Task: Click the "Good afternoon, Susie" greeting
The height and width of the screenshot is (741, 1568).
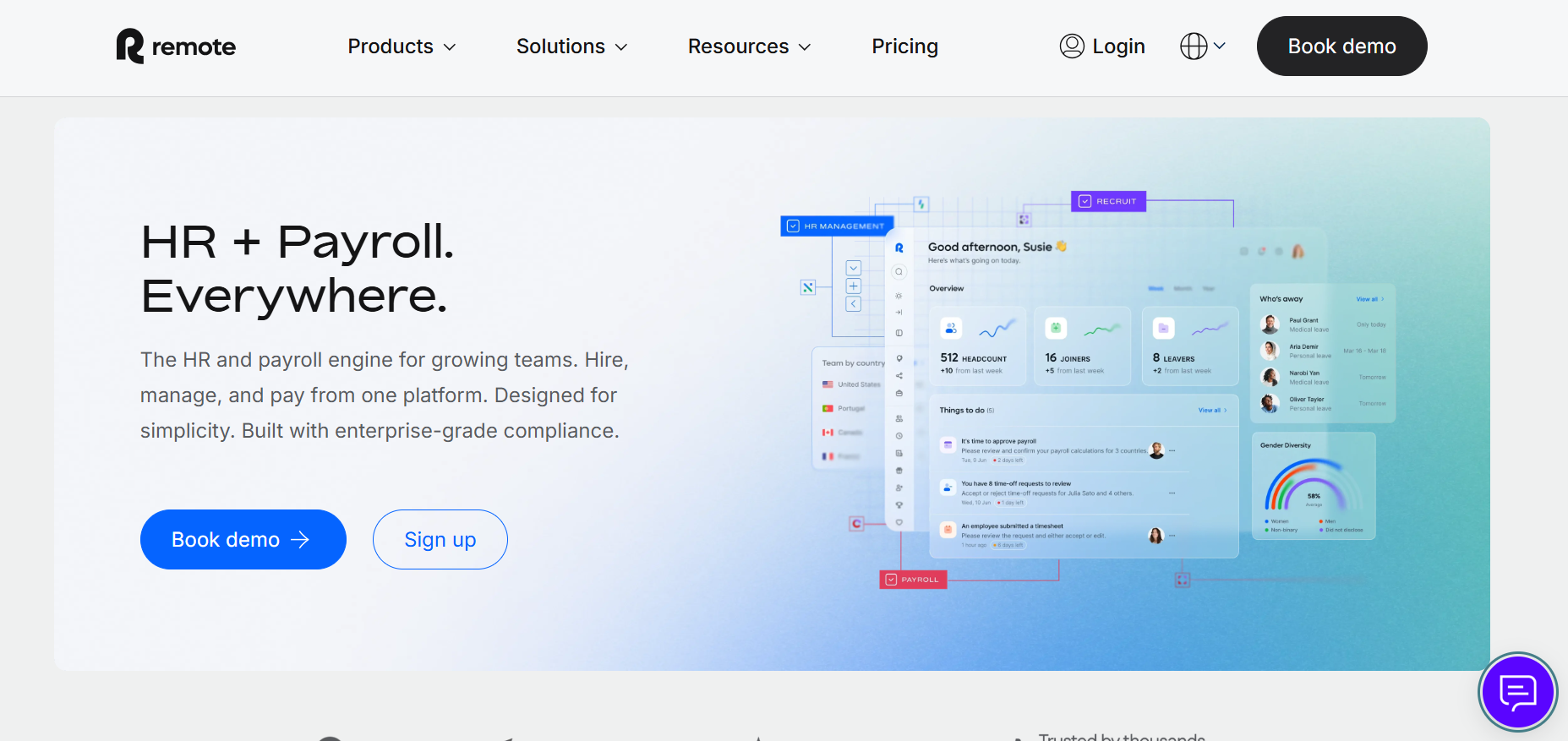Action: (997, 247)
